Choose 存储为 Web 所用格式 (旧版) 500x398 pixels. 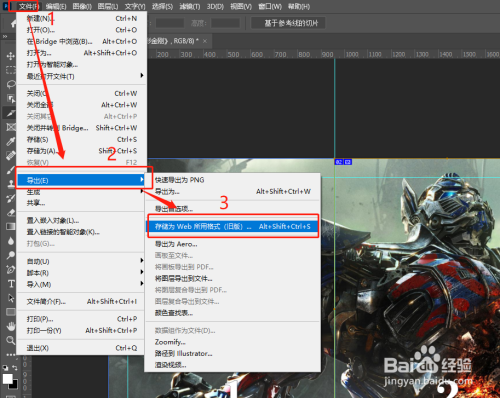pos(232,226)
